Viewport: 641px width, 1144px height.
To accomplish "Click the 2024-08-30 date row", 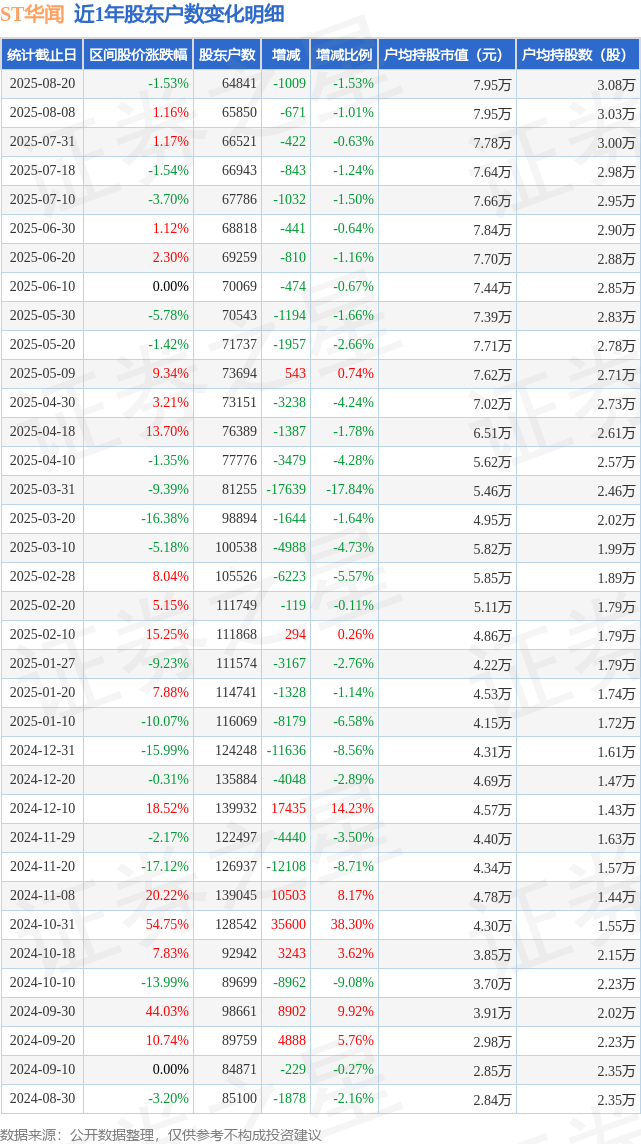I will (42, 1099).
